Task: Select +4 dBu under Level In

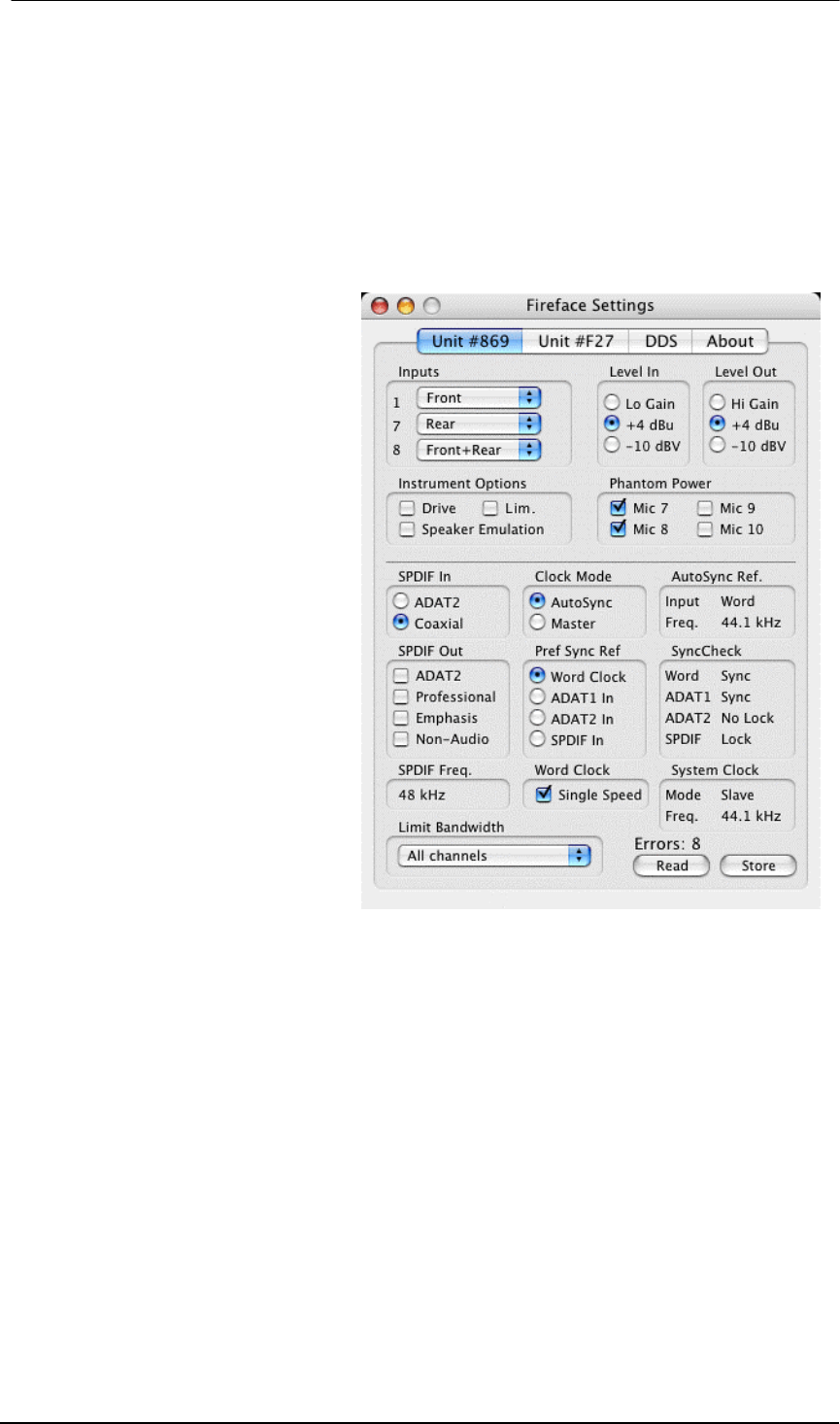Action: point(612,424)
